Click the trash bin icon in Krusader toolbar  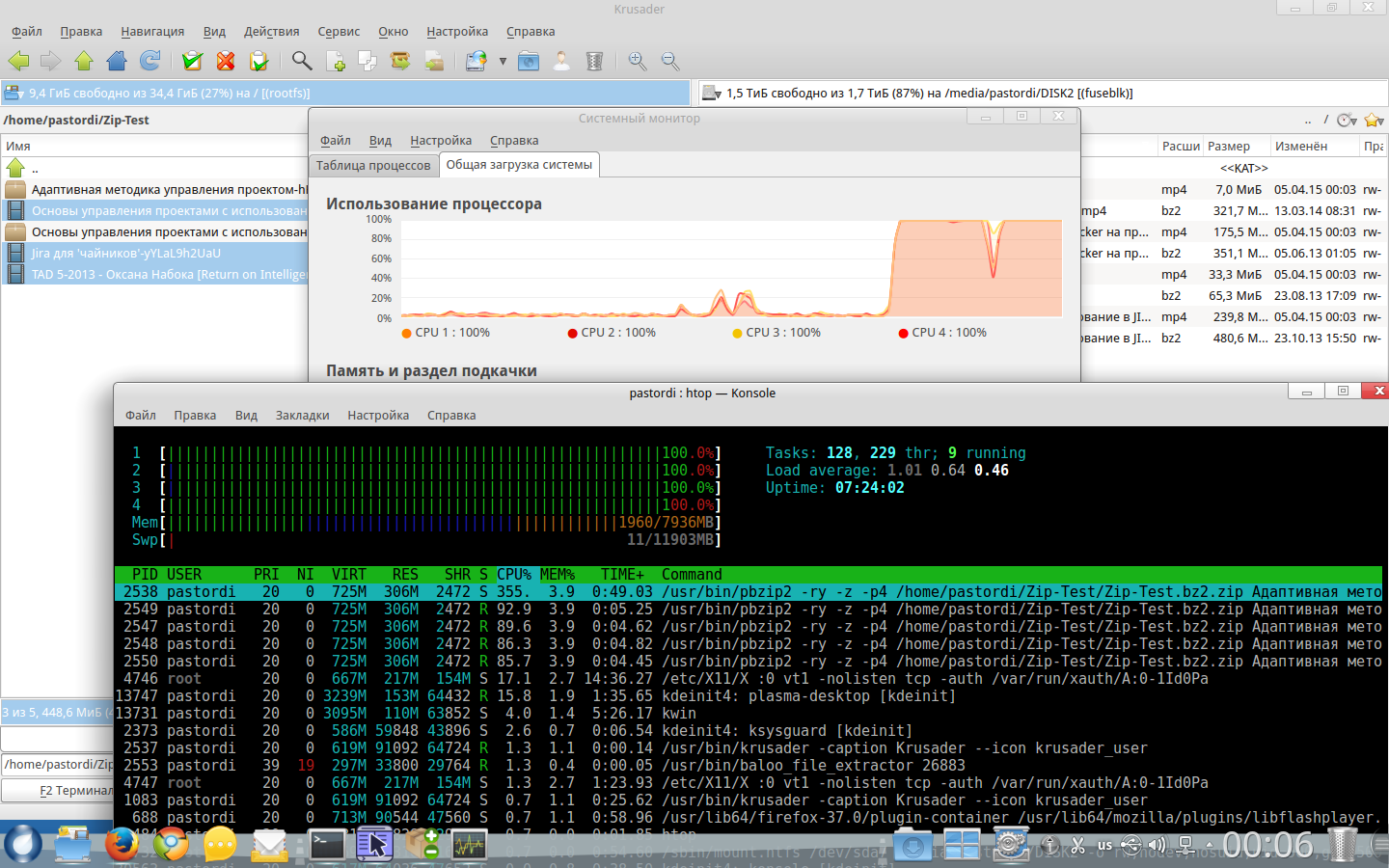tap(594, 61)
